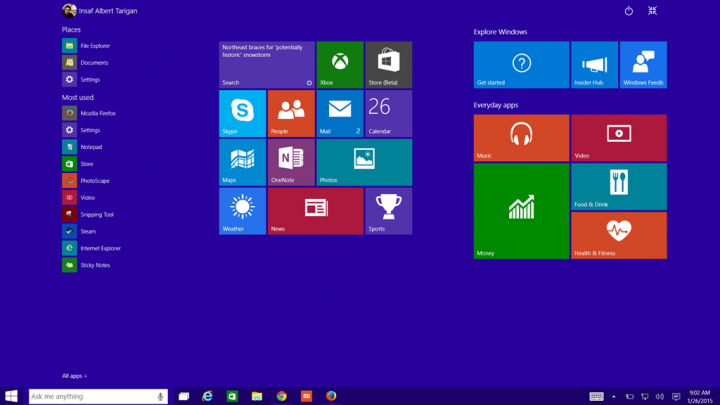Open the volume control tray icon

tap(660, 396)
